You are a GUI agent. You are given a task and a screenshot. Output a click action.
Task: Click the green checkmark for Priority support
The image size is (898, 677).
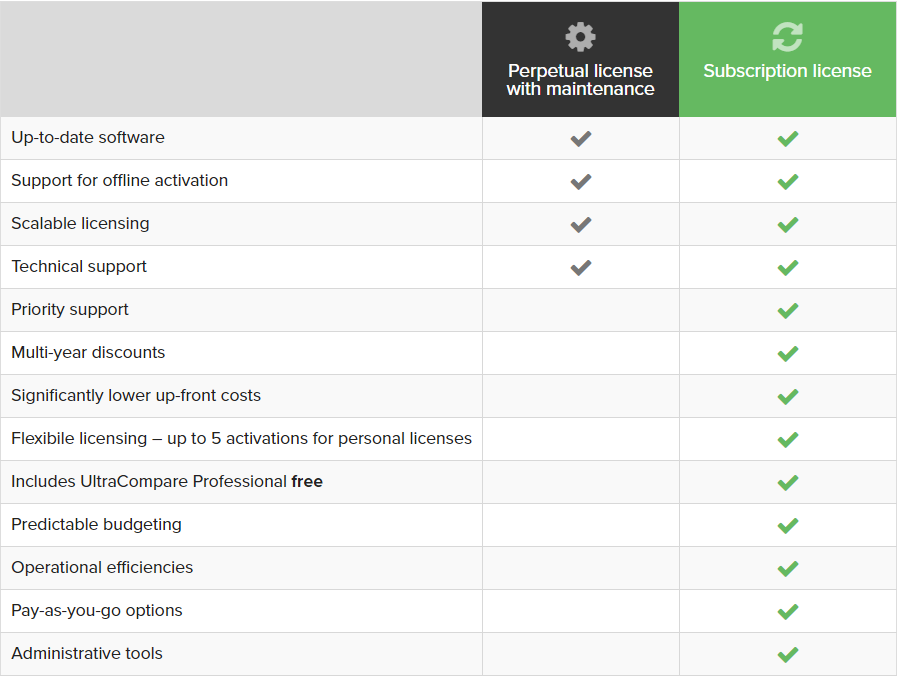point(788,311)
